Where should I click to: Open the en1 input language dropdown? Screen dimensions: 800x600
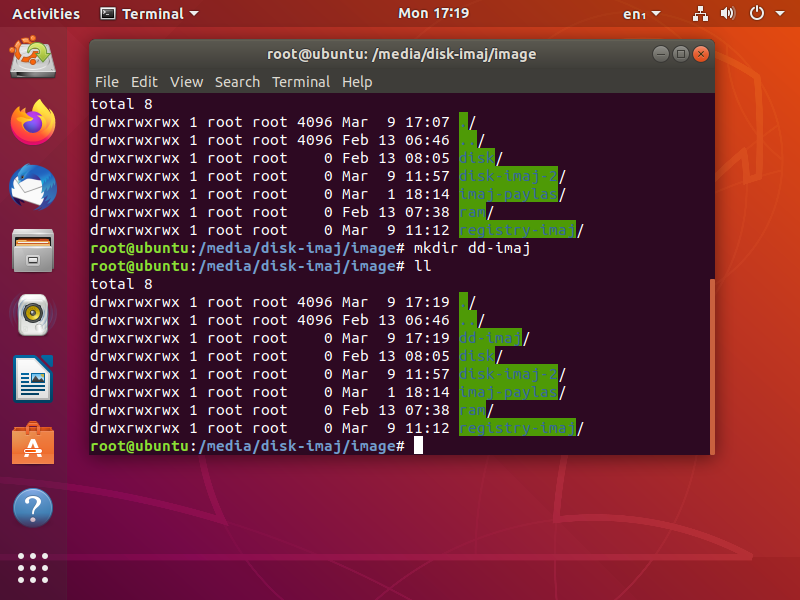641,14
